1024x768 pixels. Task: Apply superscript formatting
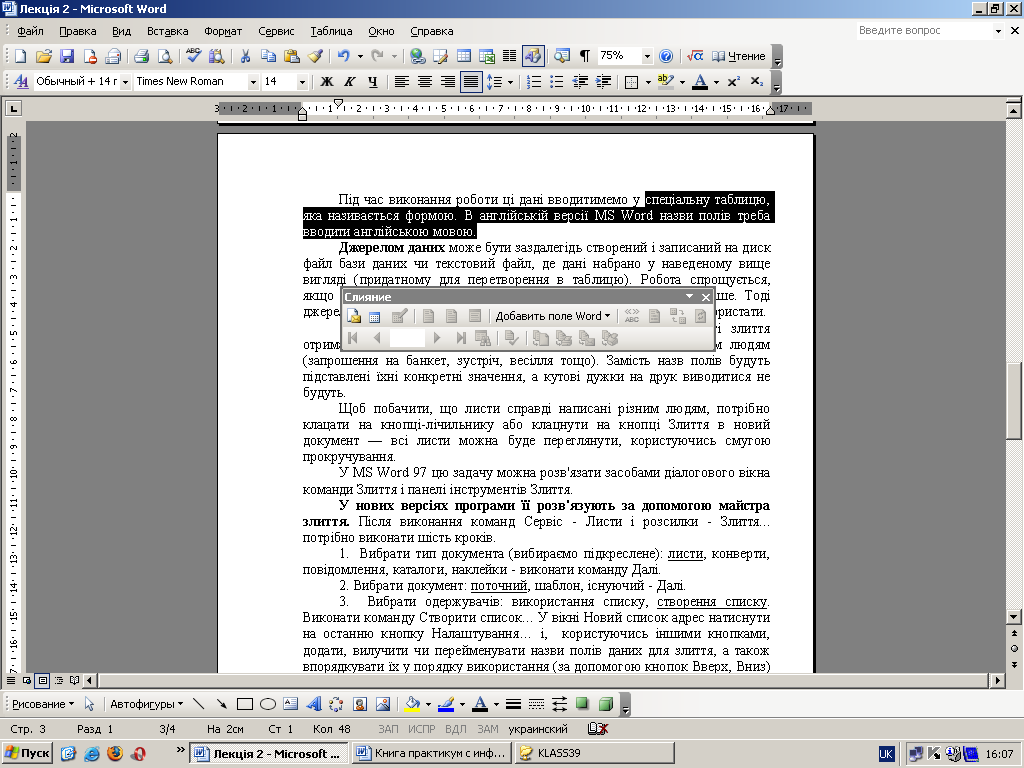tap(733, 82)
